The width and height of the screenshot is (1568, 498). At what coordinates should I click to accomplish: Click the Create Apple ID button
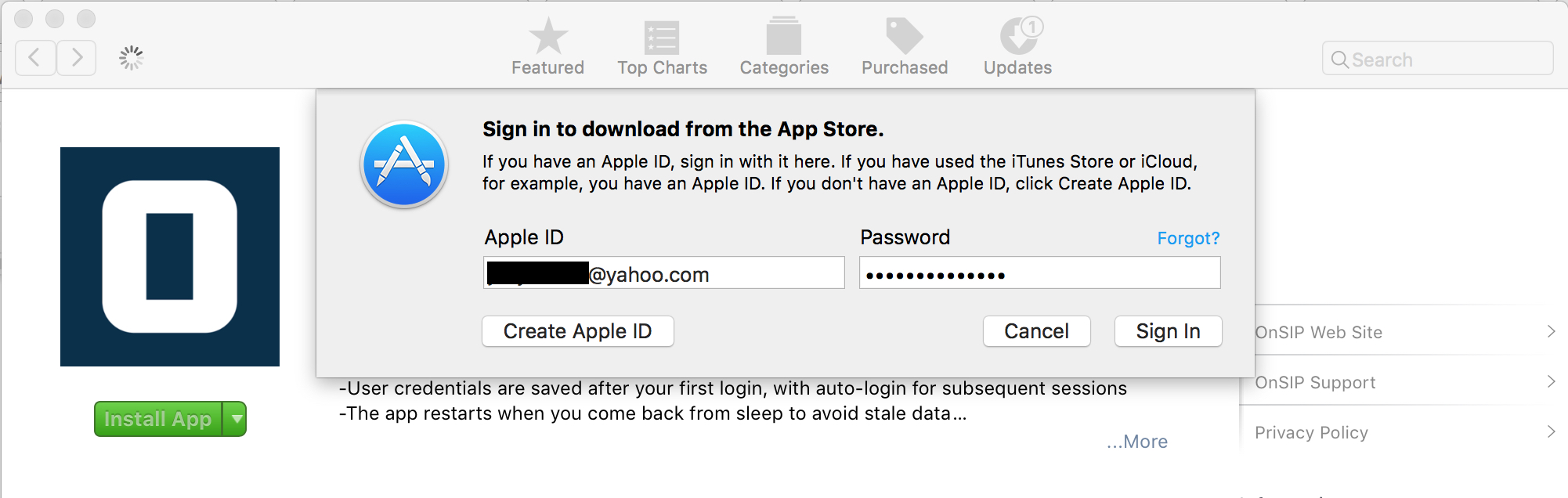[x=578, y=331]
